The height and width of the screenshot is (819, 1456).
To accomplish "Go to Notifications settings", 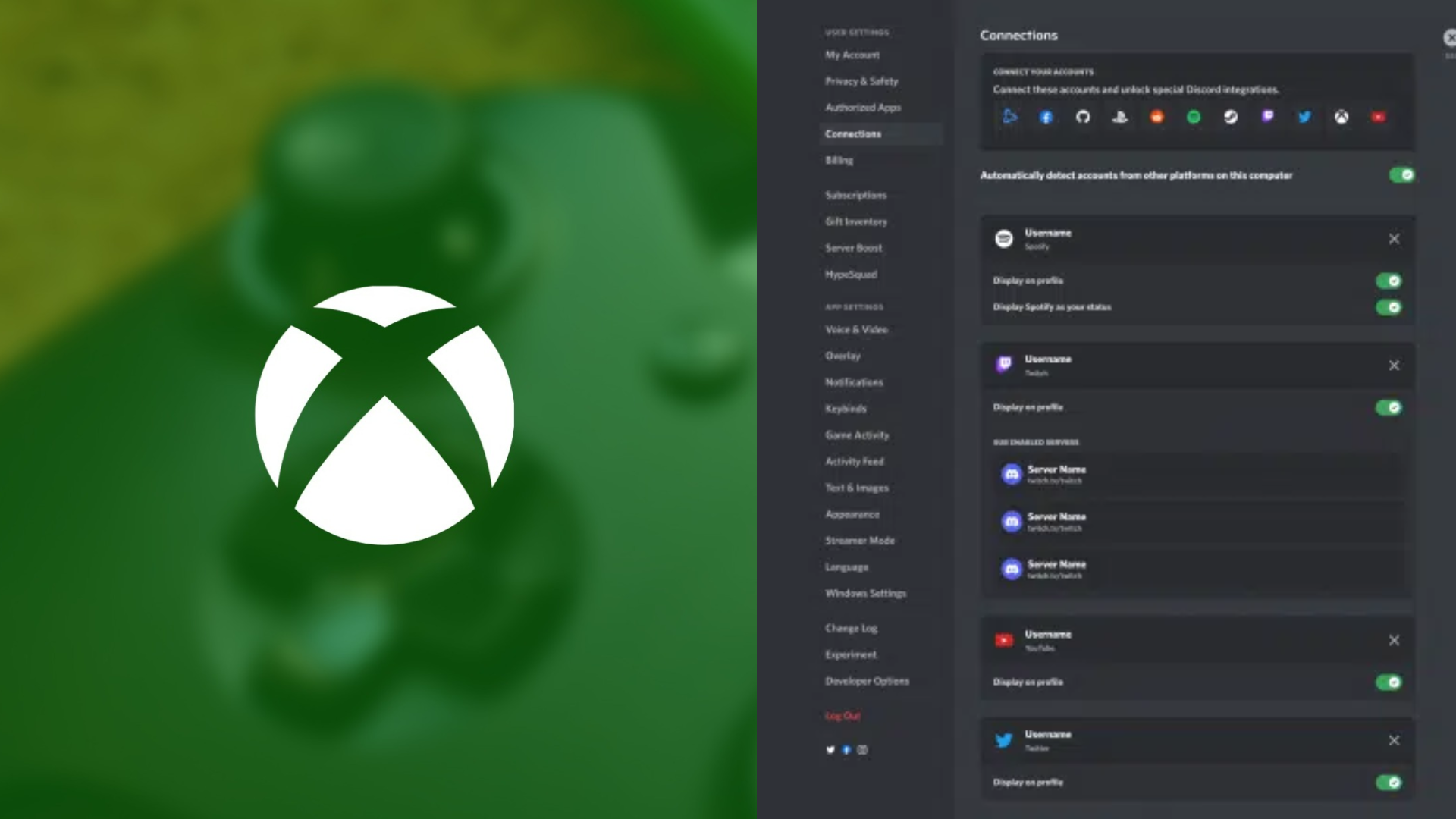I will pos(854,382).
